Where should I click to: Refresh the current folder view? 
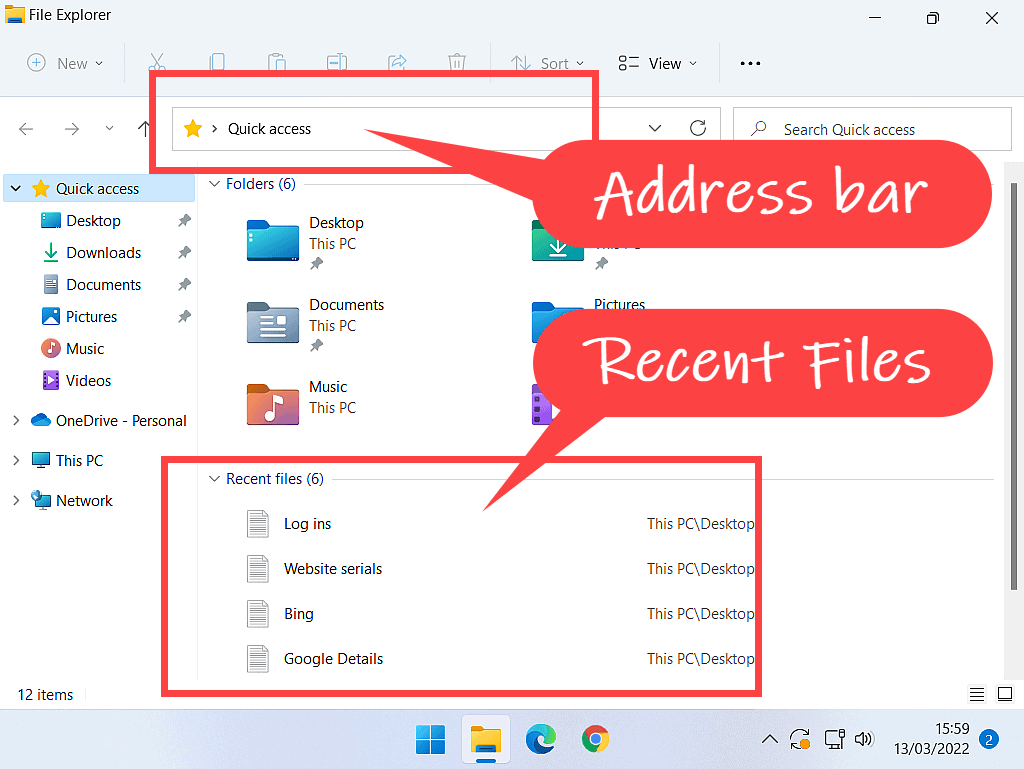click(x=697, y=128)
